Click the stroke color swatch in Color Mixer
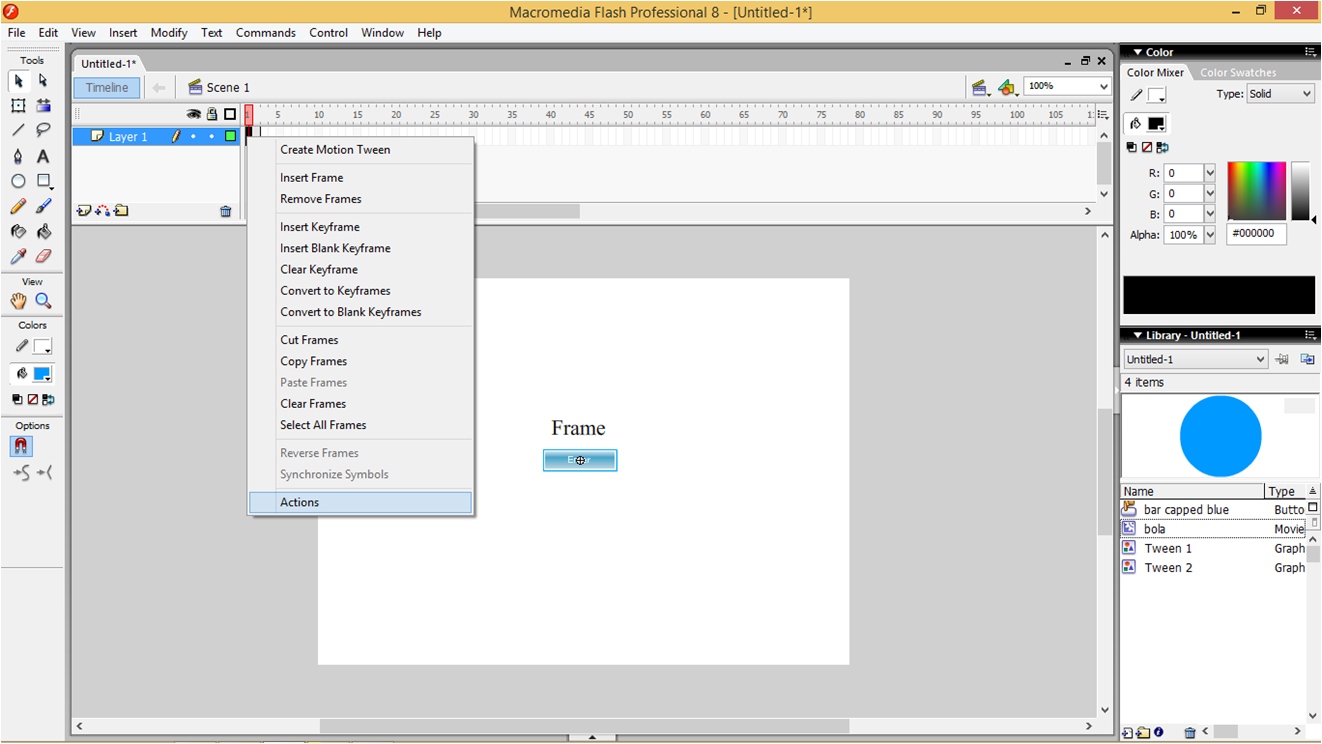The width and height of the screenshot is (1322, 744). click(1156, 95)
